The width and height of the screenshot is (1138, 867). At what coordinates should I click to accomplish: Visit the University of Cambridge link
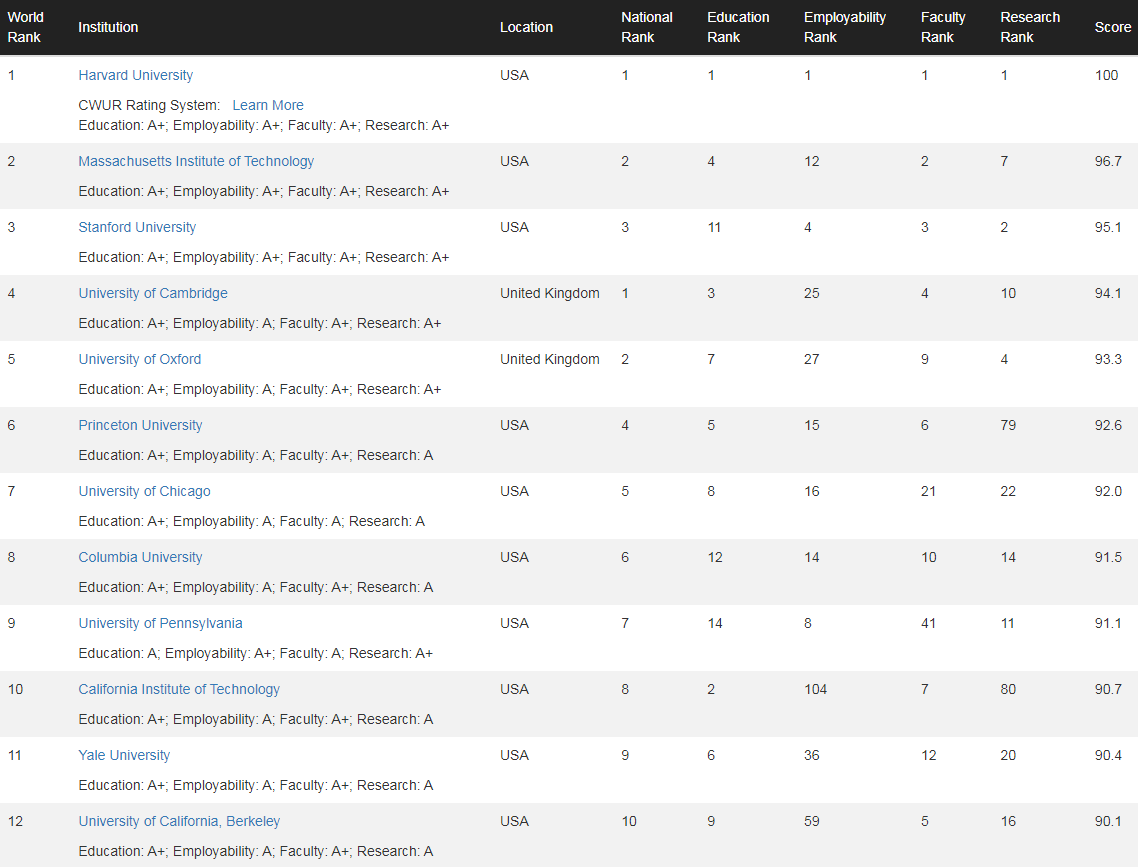coord(153,293)
